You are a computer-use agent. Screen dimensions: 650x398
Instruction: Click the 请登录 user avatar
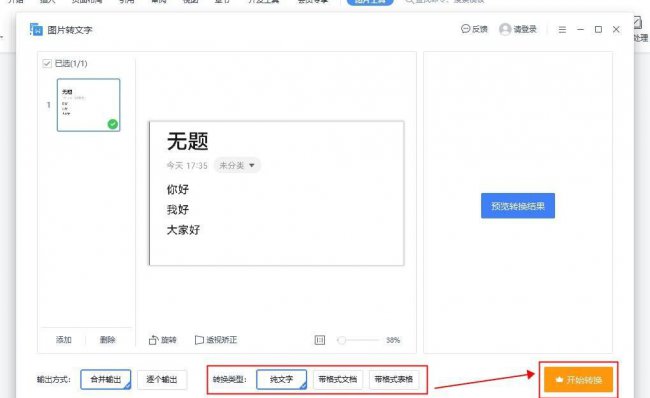point(505,29)
